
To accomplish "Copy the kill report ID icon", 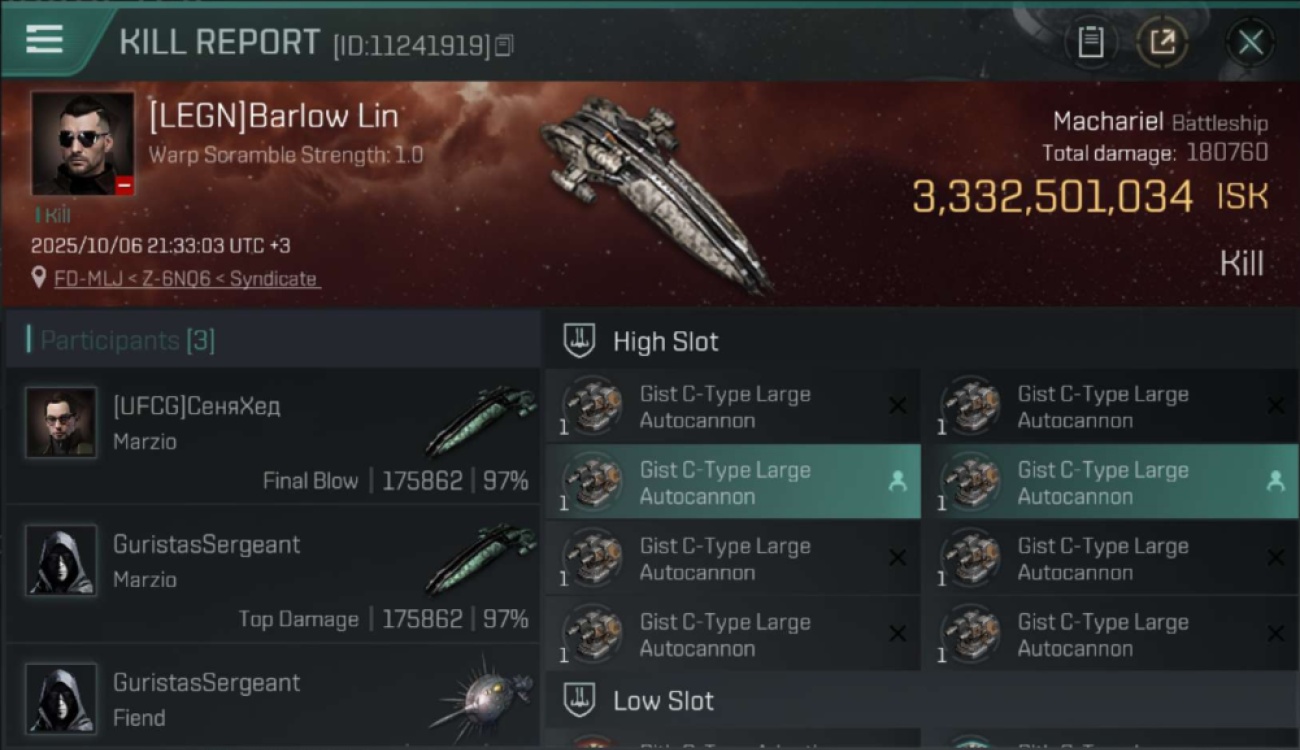I will (504, 45).
